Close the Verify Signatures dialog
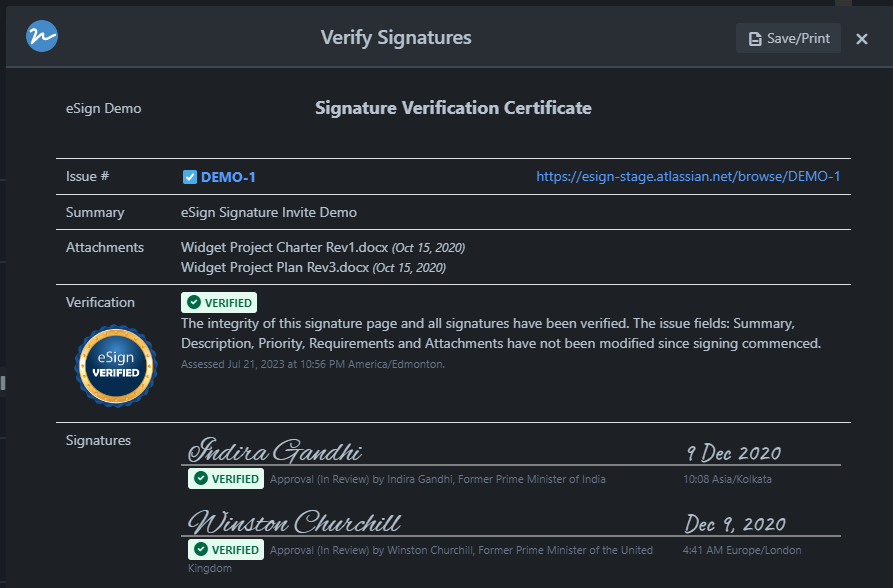This screenshot has width=893, height=588. point(862,39)
